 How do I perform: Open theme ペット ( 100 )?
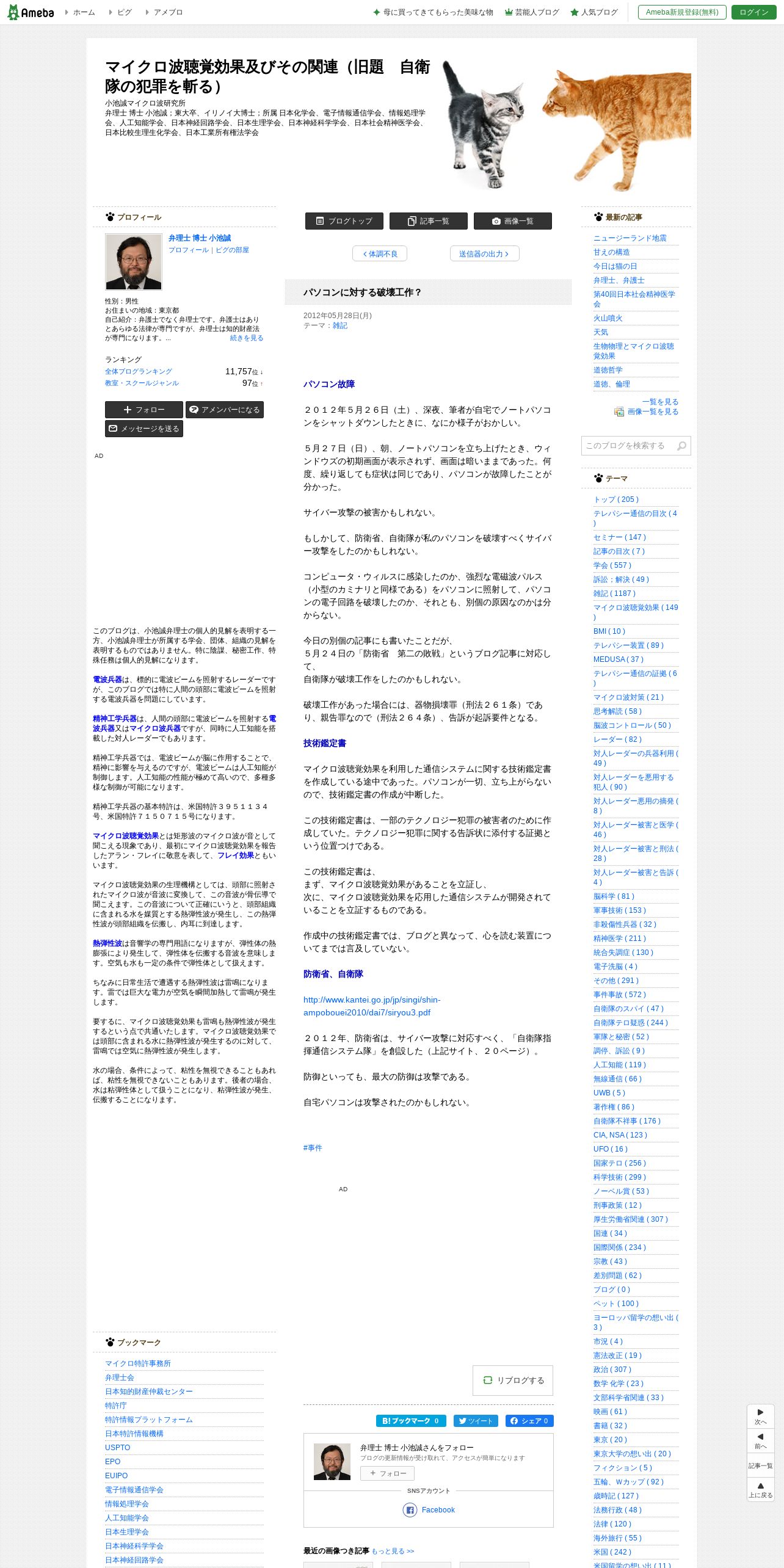[616, 1304]
